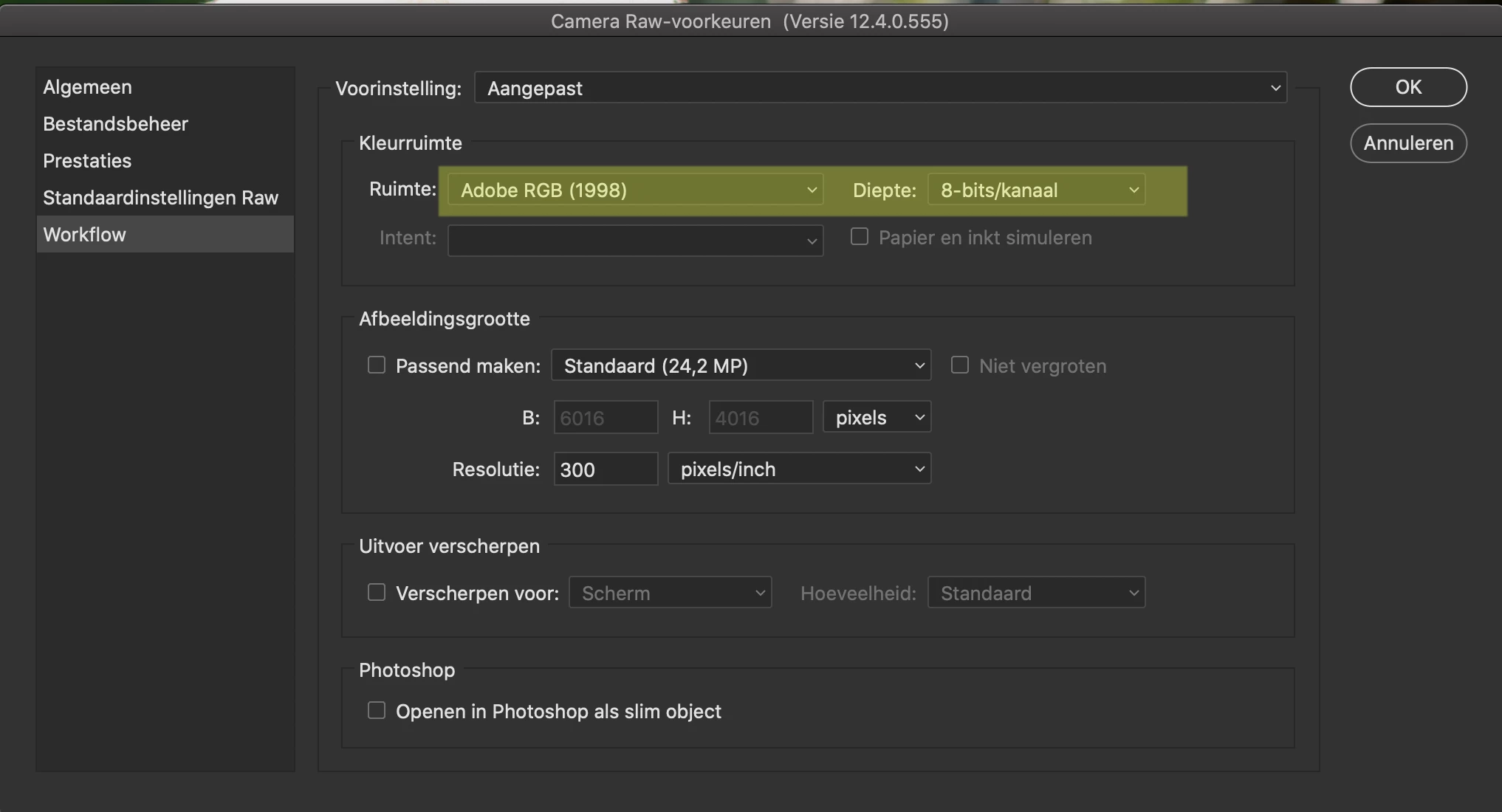Screen dimensions: 1502x812
Task: Open the Diepte bit depth dropdown
Action: point(1036,190)
